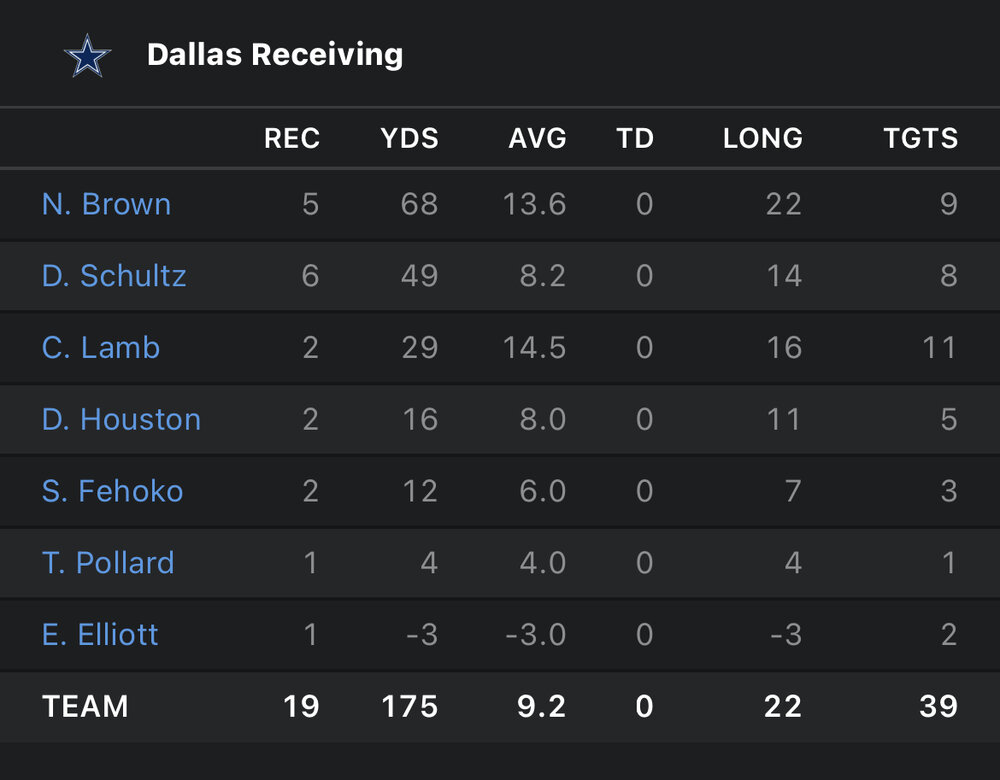Image resolution: width=1000 pixels, height=780 pixels.
Task: Click the YDS column header
Action: click(x=409, y=138)
